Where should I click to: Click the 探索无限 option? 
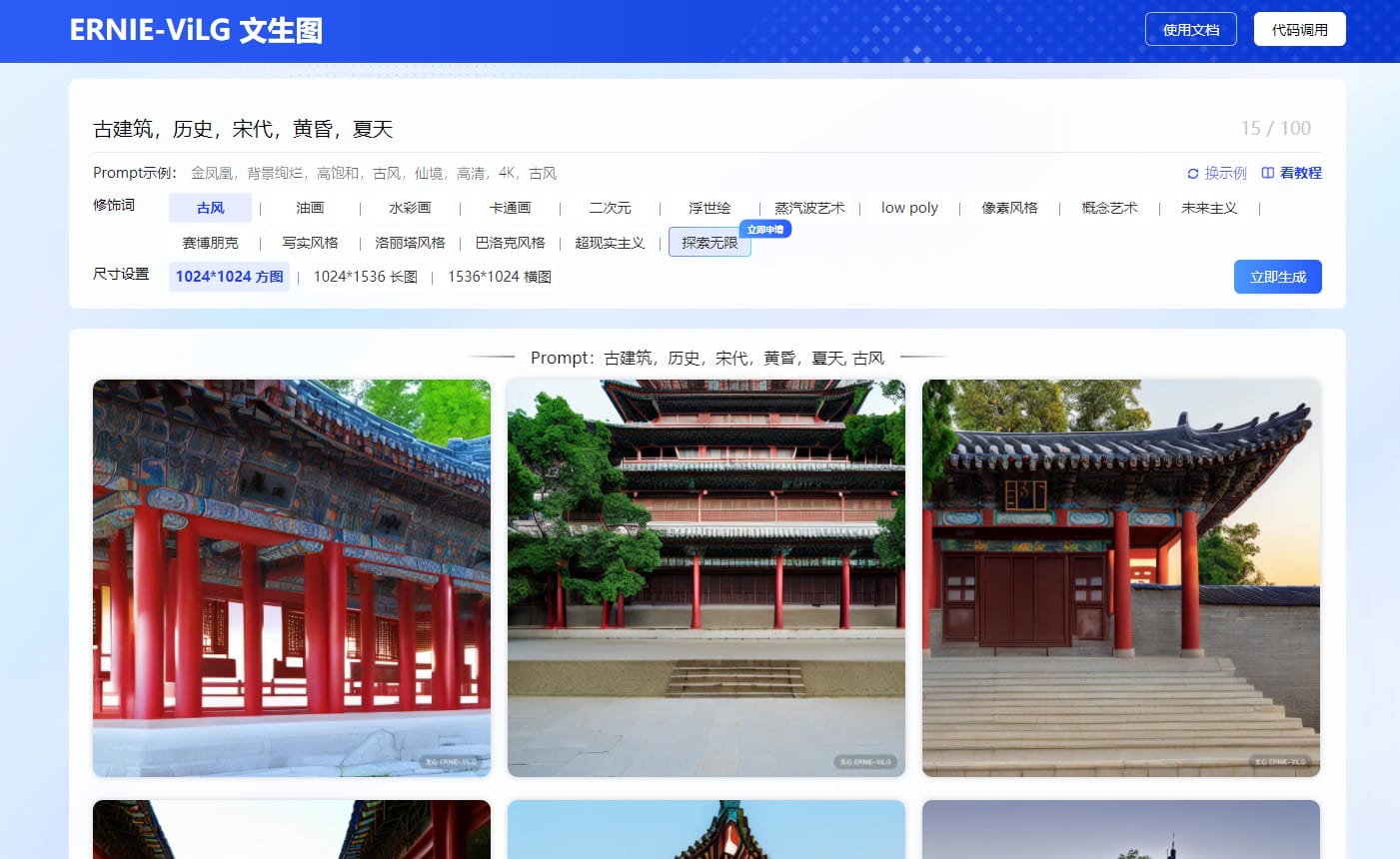[709, 243]
